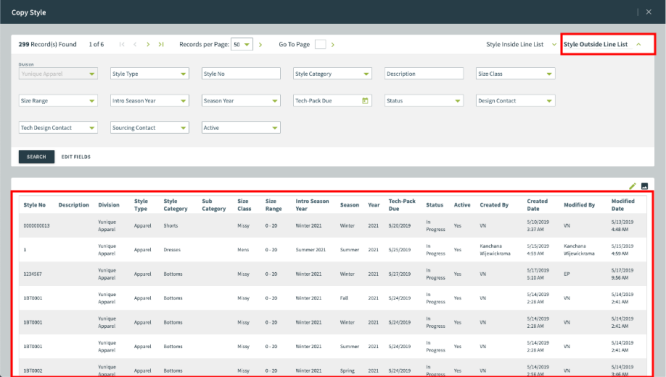Open the disabled Division dropdown

[58, 73]
